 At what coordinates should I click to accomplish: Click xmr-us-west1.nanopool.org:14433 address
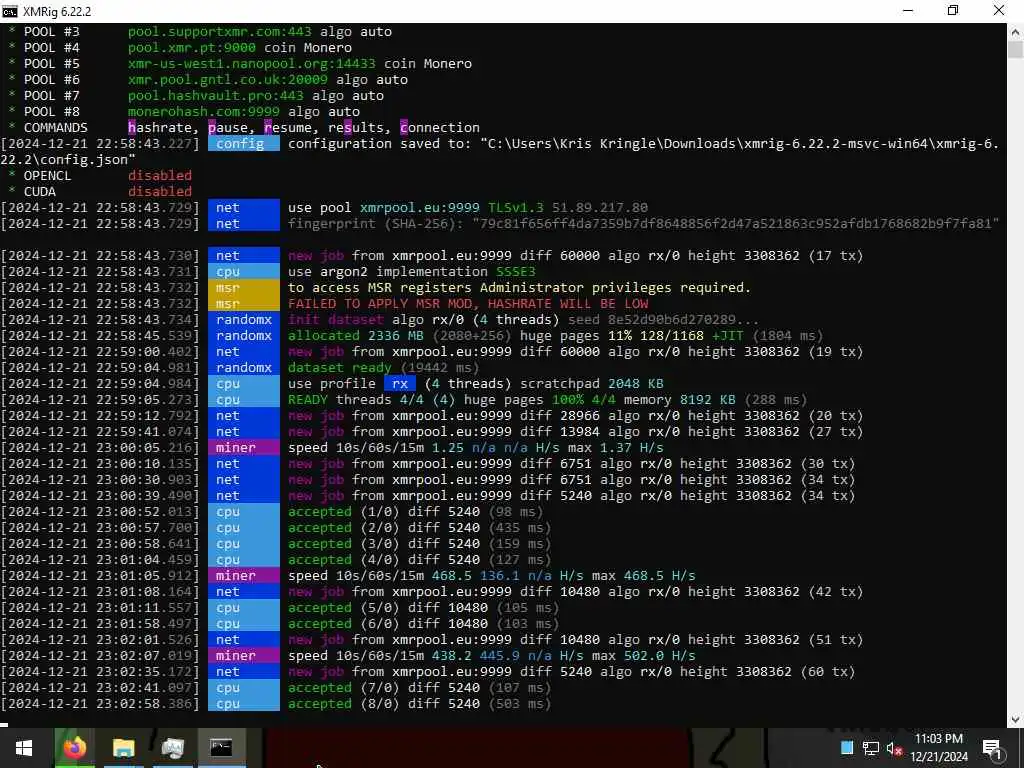tap(251, 64)
